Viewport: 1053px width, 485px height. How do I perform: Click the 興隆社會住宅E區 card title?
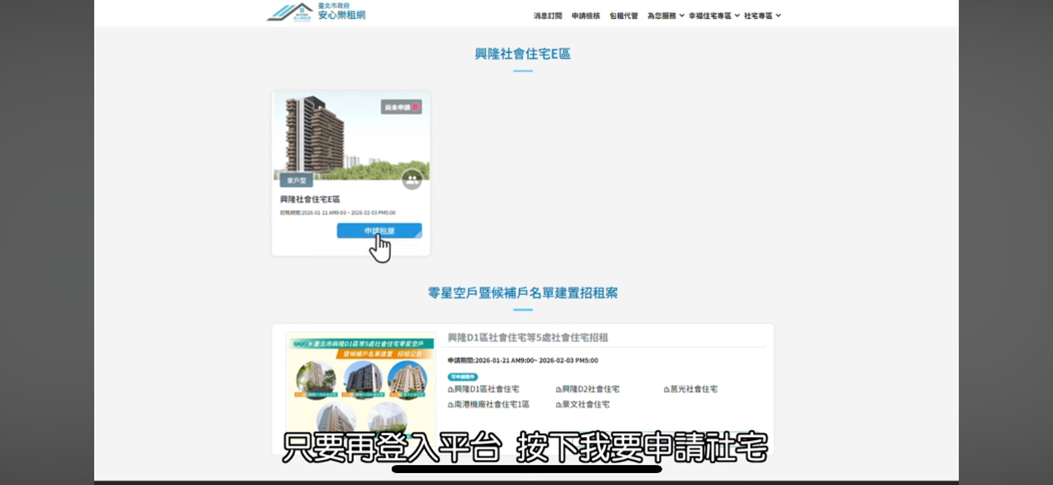point(310,200)
